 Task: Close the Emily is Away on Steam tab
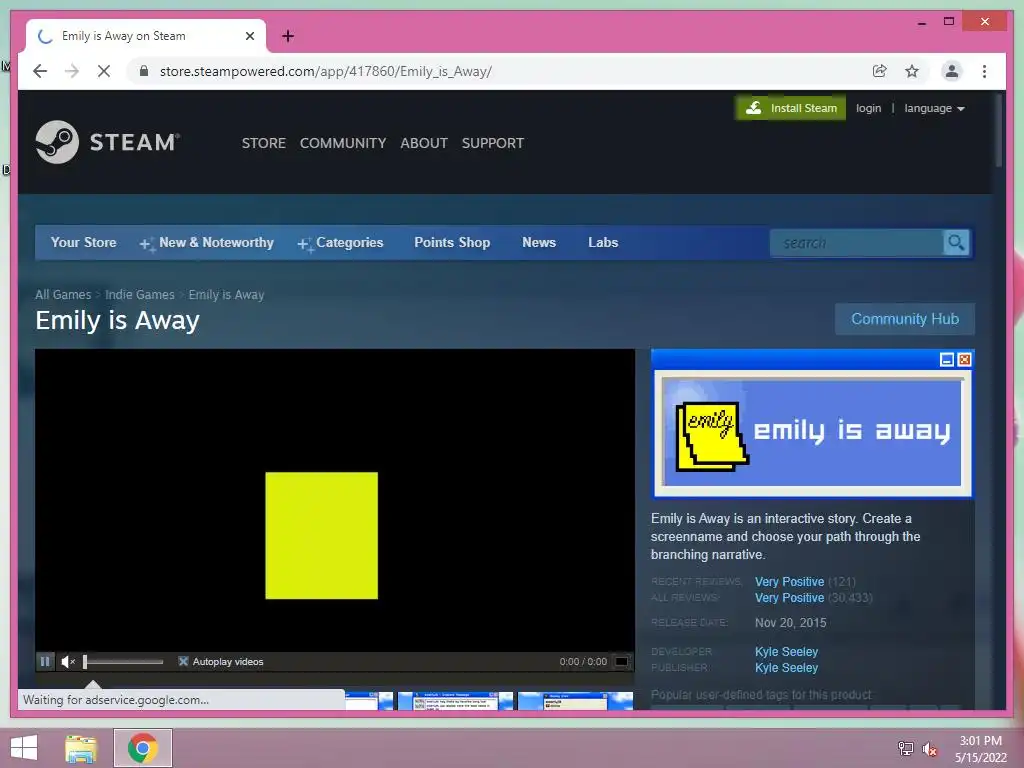(x=249, y=36)
